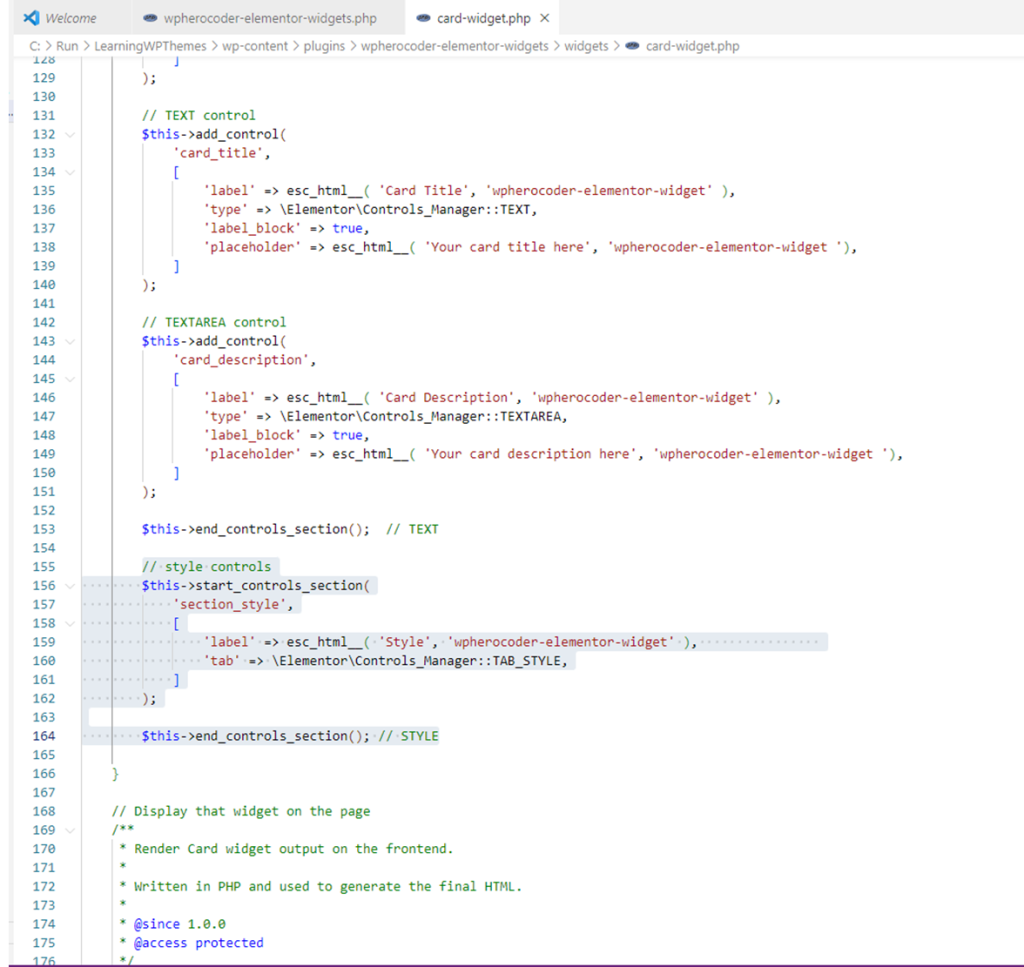Click the LearningWPThemes breadcrumb
Viewport: 1024px width, 967px height.
click(151, 46)
